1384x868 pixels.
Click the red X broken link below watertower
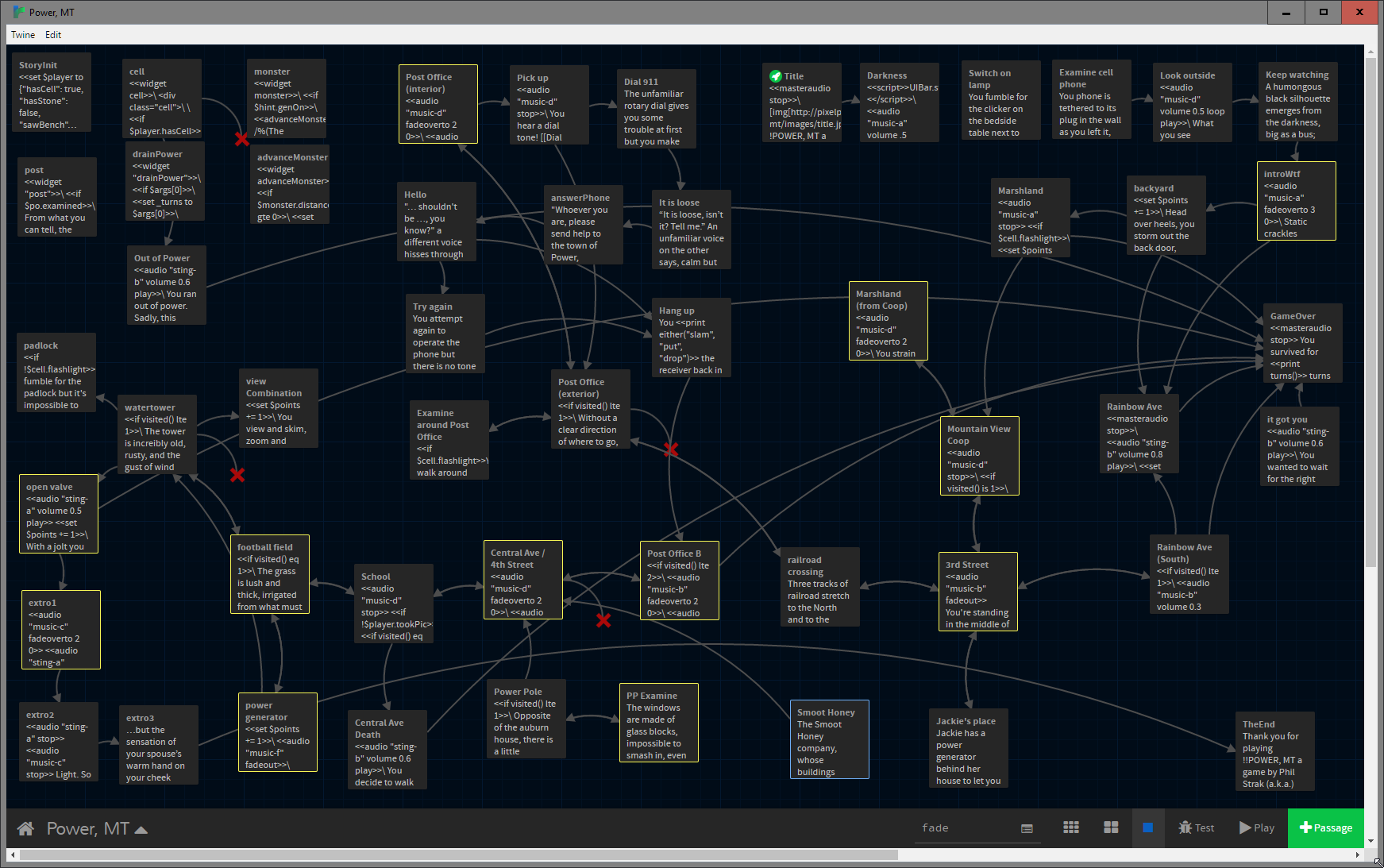[237, 475]
